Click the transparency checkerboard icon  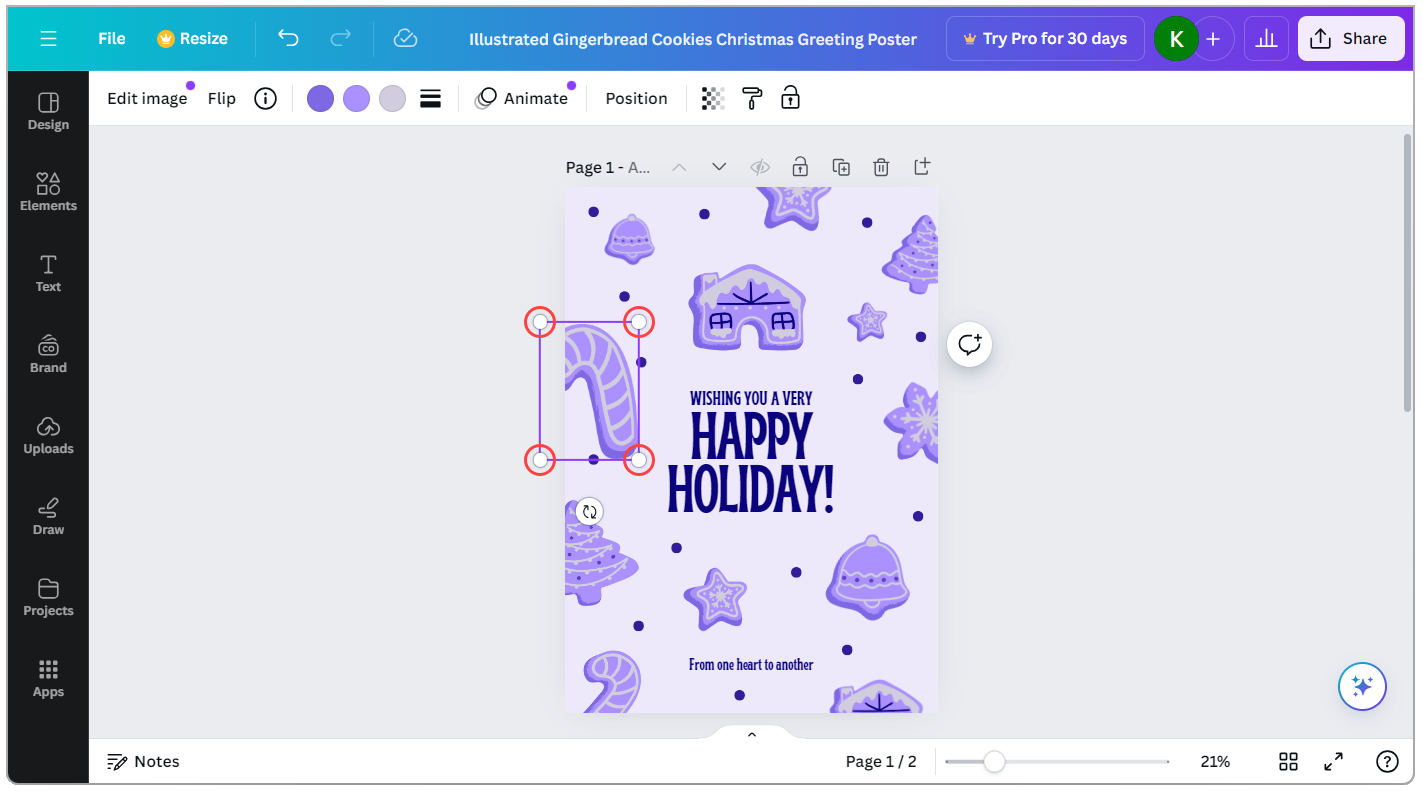tap(712, 98)
